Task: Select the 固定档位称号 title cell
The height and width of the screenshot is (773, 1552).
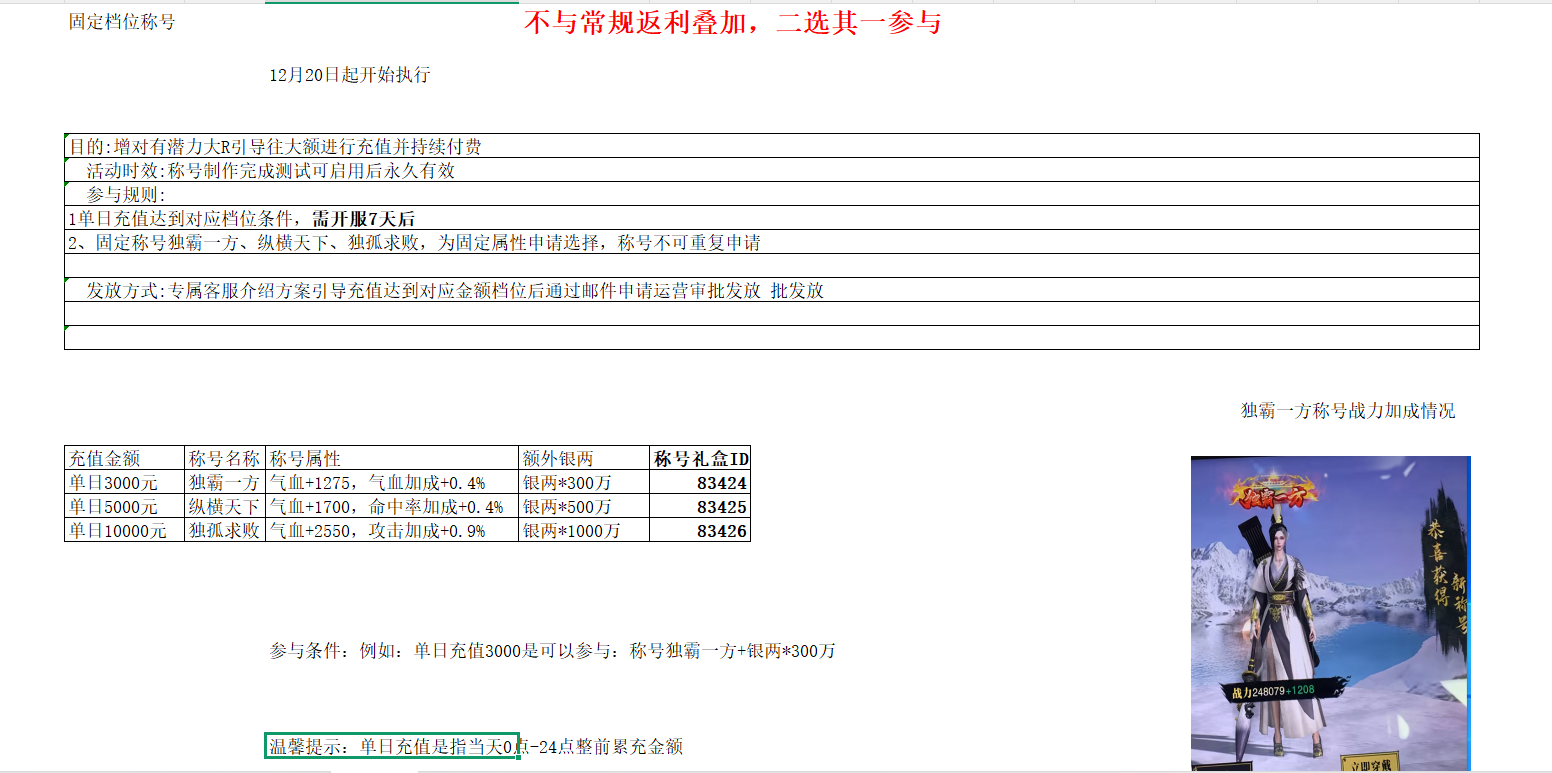Action: 122,22
